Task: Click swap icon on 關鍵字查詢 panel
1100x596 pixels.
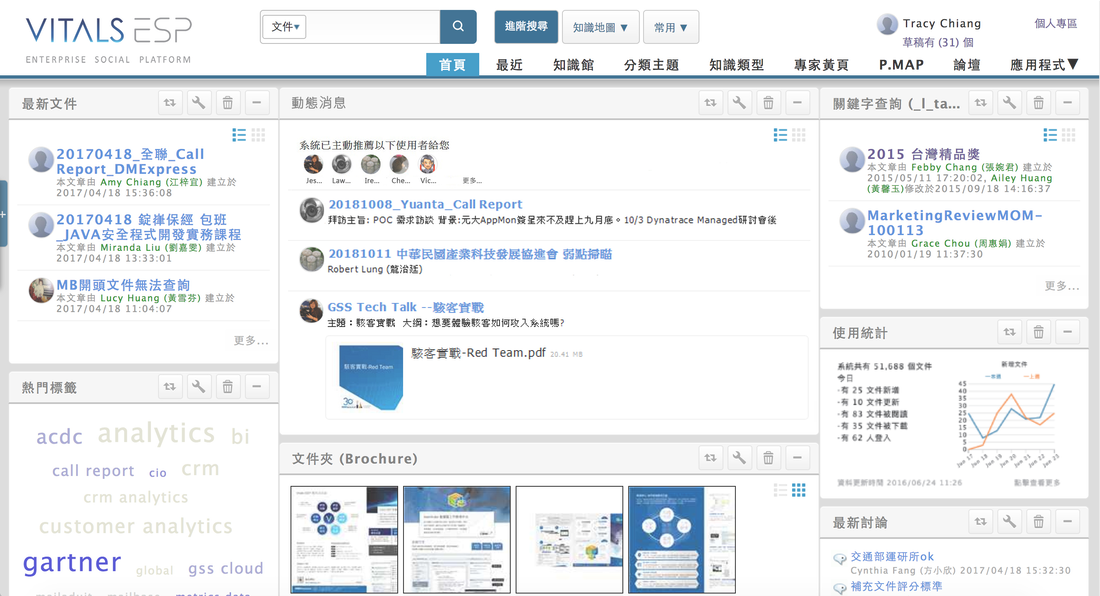Action: click(x=981, y=103)
